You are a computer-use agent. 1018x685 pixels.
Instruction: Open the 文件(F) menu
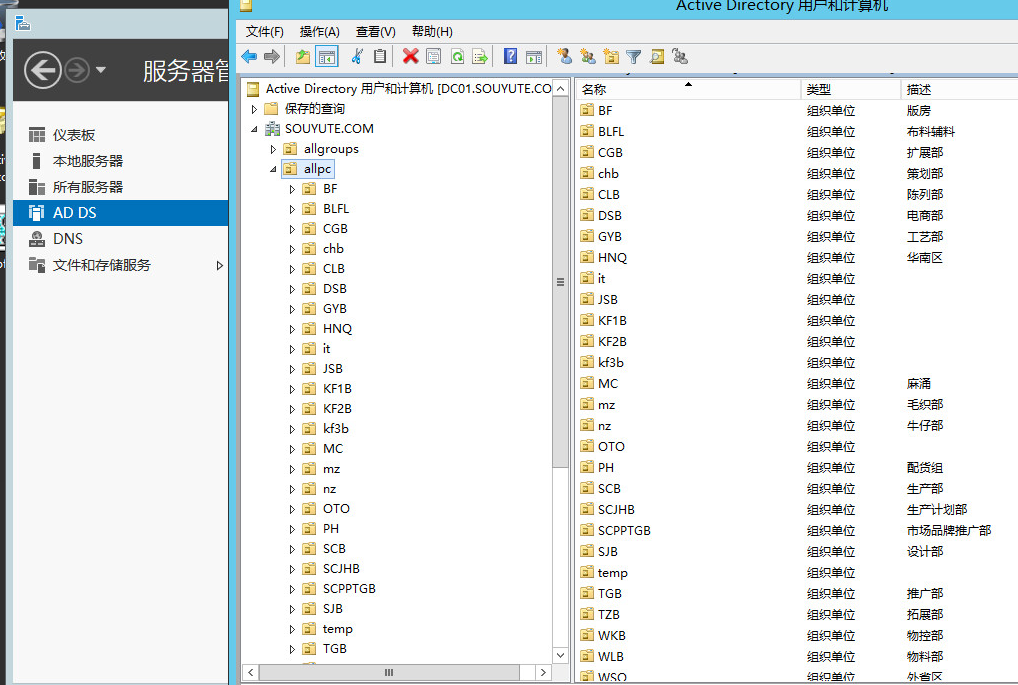(264, 31)
